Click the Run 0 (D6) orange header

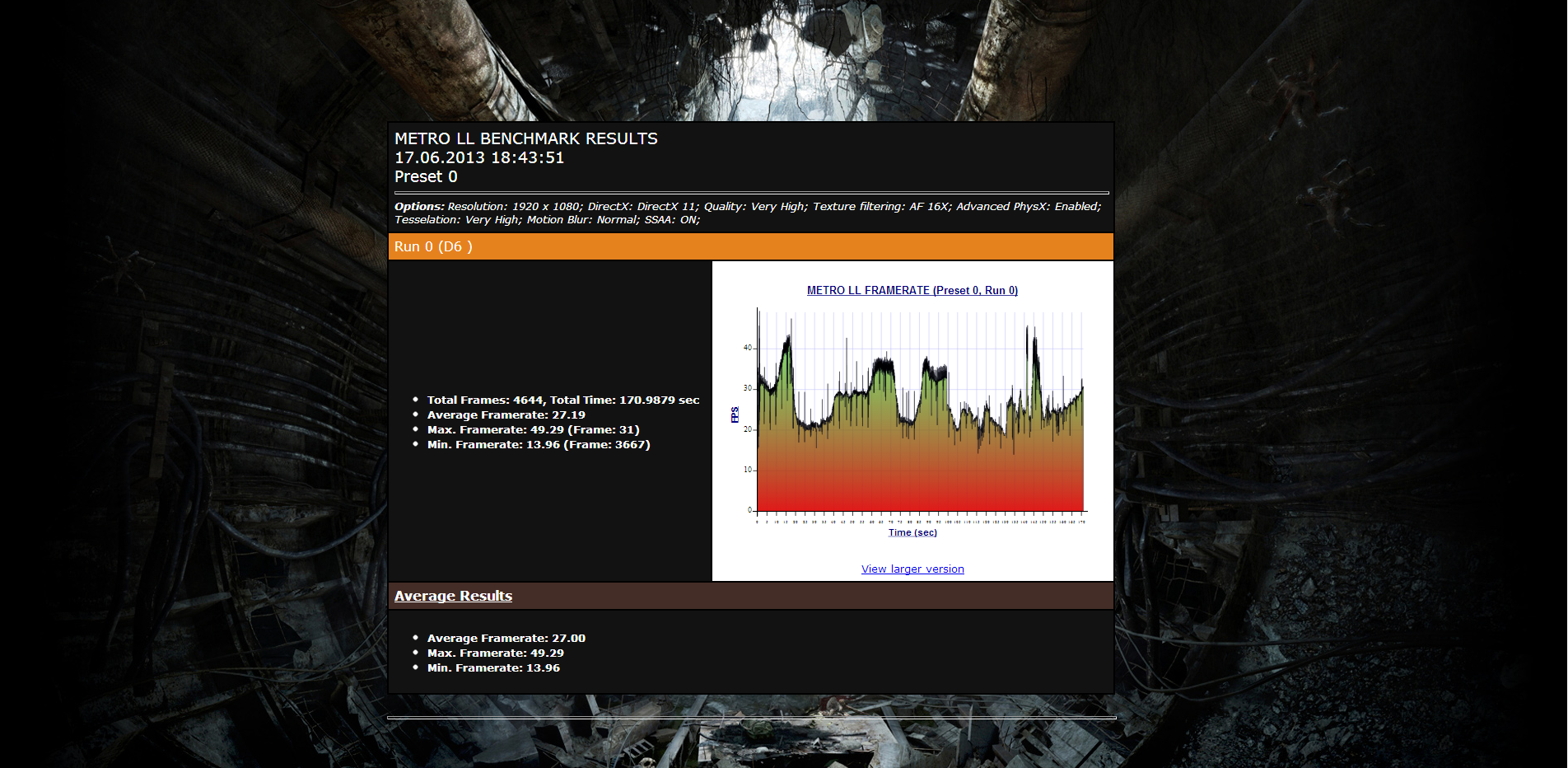[751, 246]
